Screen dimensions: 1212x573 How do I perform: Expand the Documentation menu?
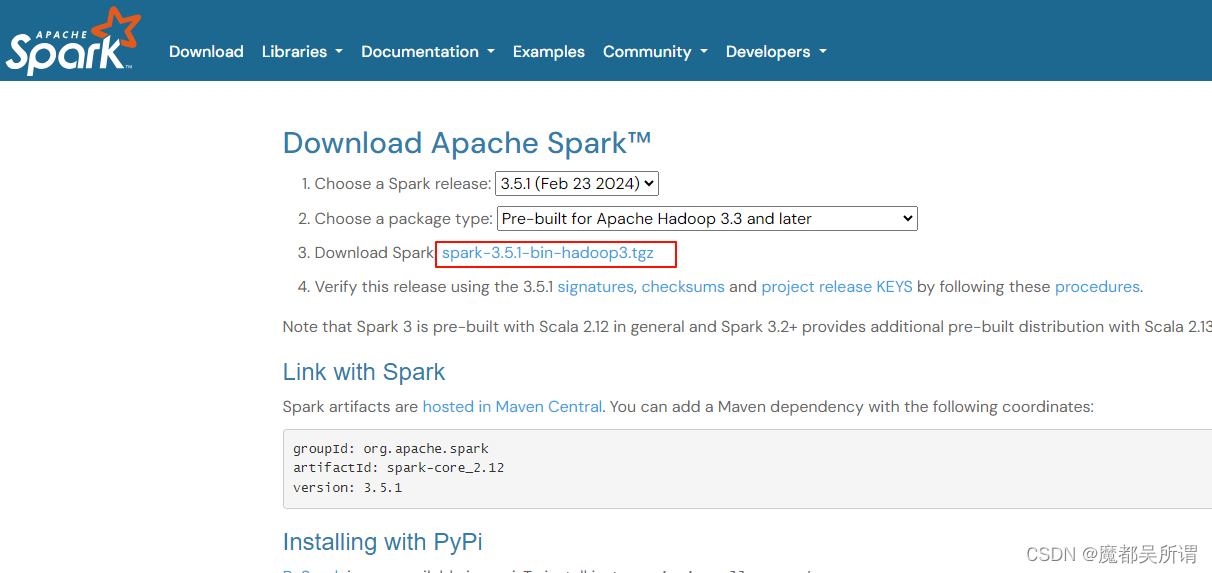[x=428, y=52]
